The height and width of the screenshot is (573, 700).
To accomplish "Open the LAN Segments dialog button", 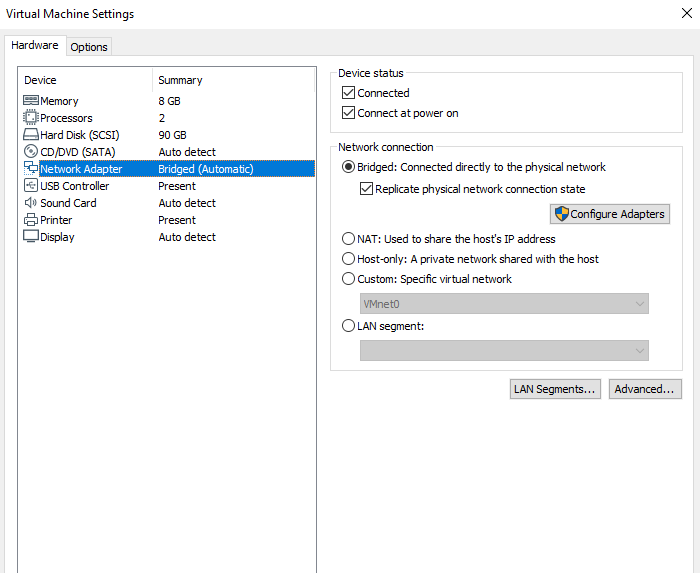I will pos(555,389).
